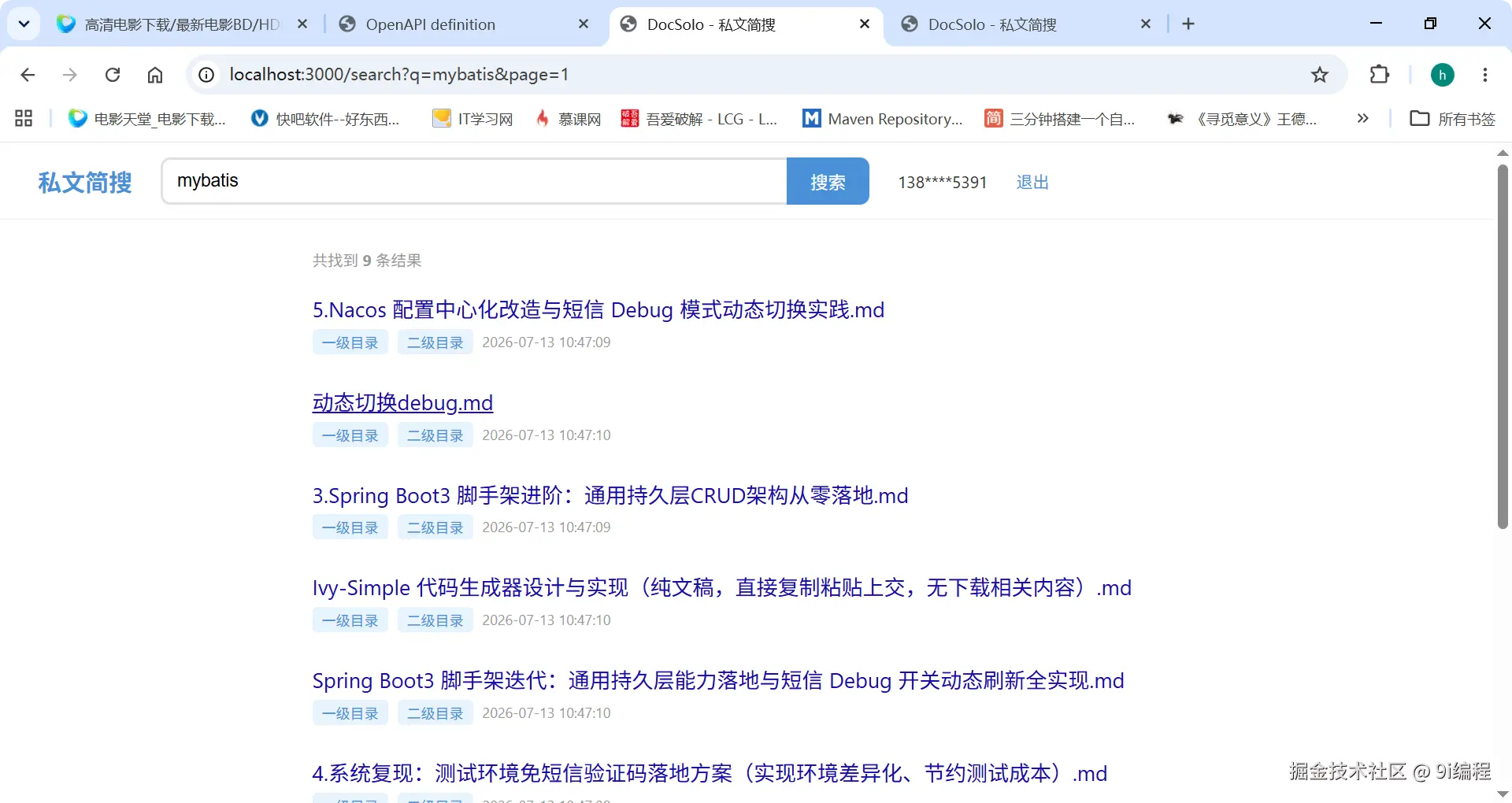Image resolution: width=1512 pixels, height=803 pixels.
Task: Open the 3.Spring Boot3 脚手架进阶 result
Action: click(610, 495)
